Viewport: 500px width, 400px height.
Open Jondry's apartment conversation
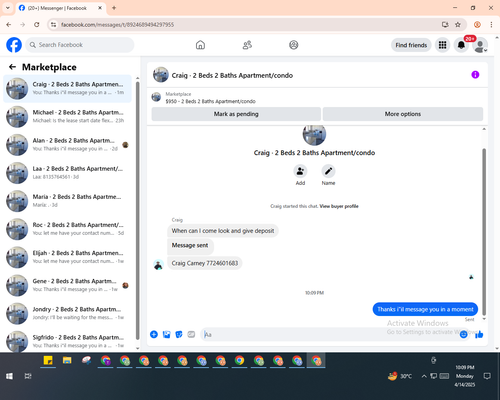pos(67,313)
